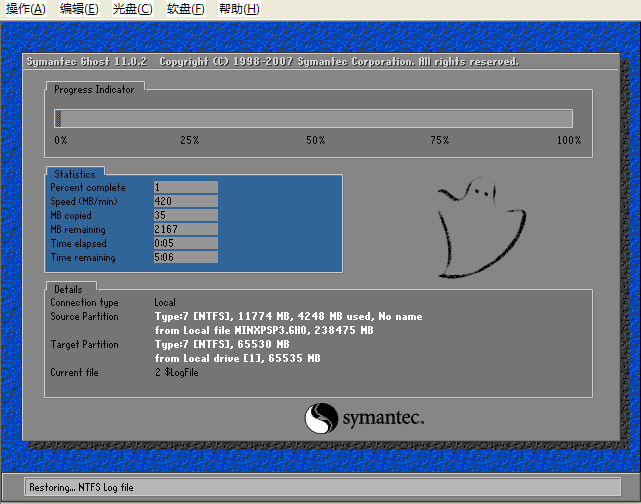Image resolution: width=641 pixels, height=504 pixels.
Task: Click the 100% progress marker
Action: click(x=569, y=140)
